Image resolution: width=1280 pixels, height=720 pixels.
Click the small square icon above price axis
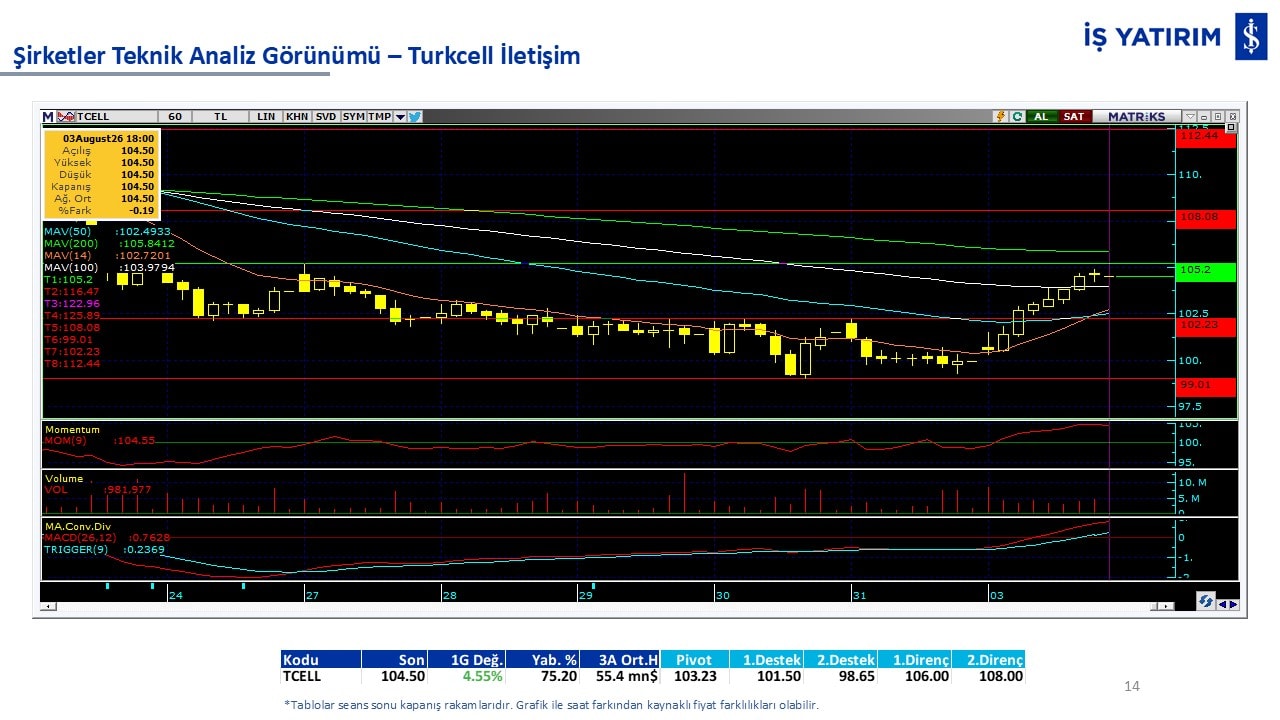point(1231,127)
